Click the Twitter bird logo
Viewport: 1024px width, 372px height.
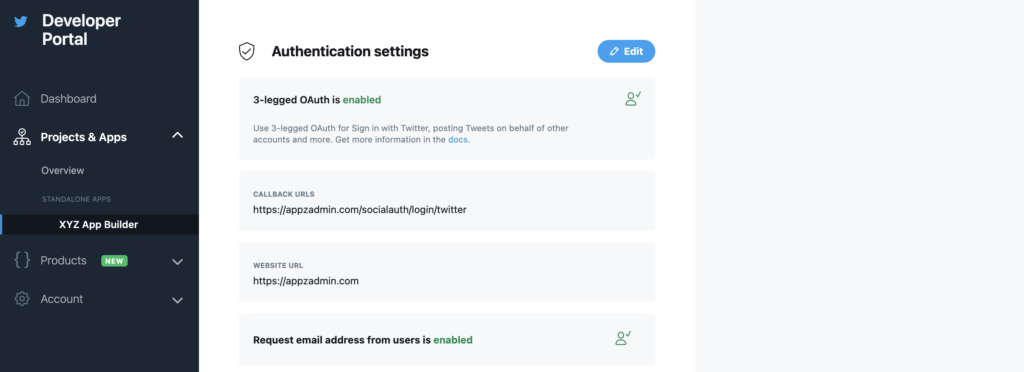[x=21, y=22]
